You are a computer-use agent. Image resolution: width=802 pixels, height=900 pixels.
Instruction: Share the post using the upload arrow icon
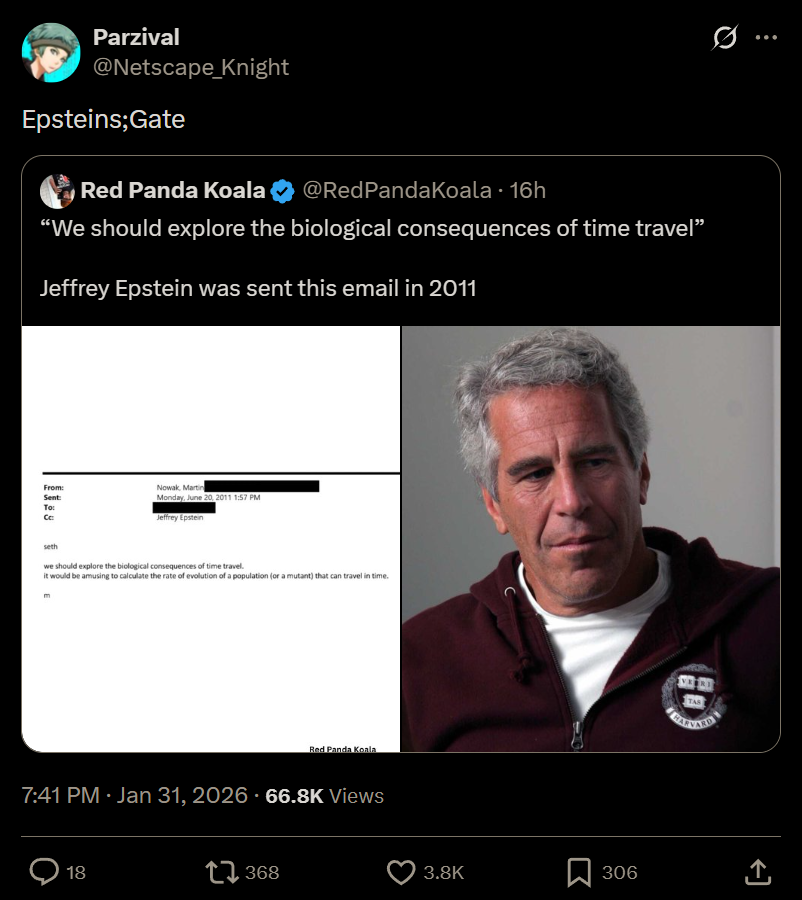[x=758, y=872]
